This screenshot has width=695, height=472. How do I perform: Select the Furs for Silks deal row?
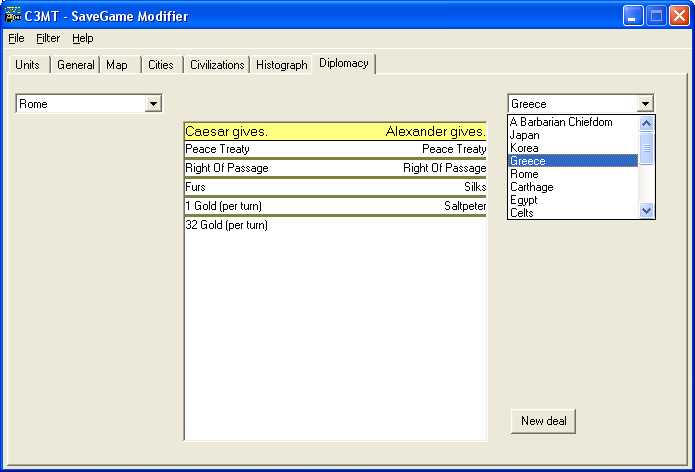click(x=335, y=187)
